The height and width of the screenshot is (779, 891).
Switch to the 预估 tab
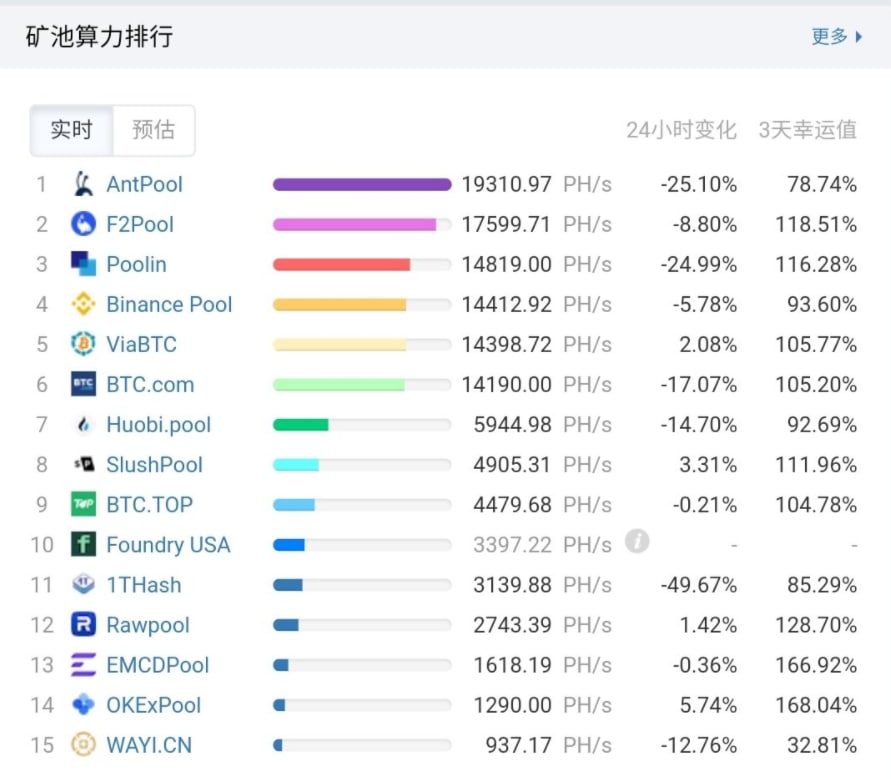point(153,130)
